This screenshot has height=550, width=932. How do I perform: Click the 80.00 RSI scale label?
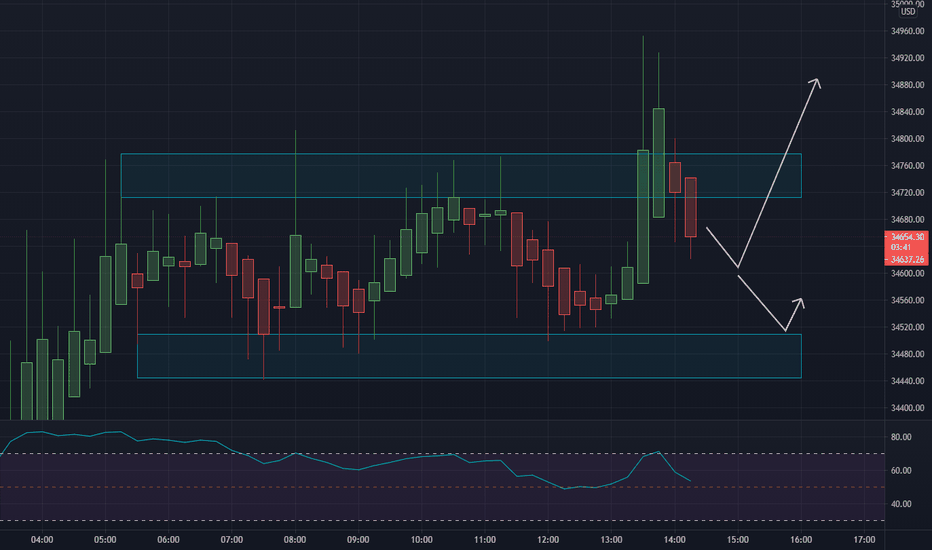tap(901, 437)
